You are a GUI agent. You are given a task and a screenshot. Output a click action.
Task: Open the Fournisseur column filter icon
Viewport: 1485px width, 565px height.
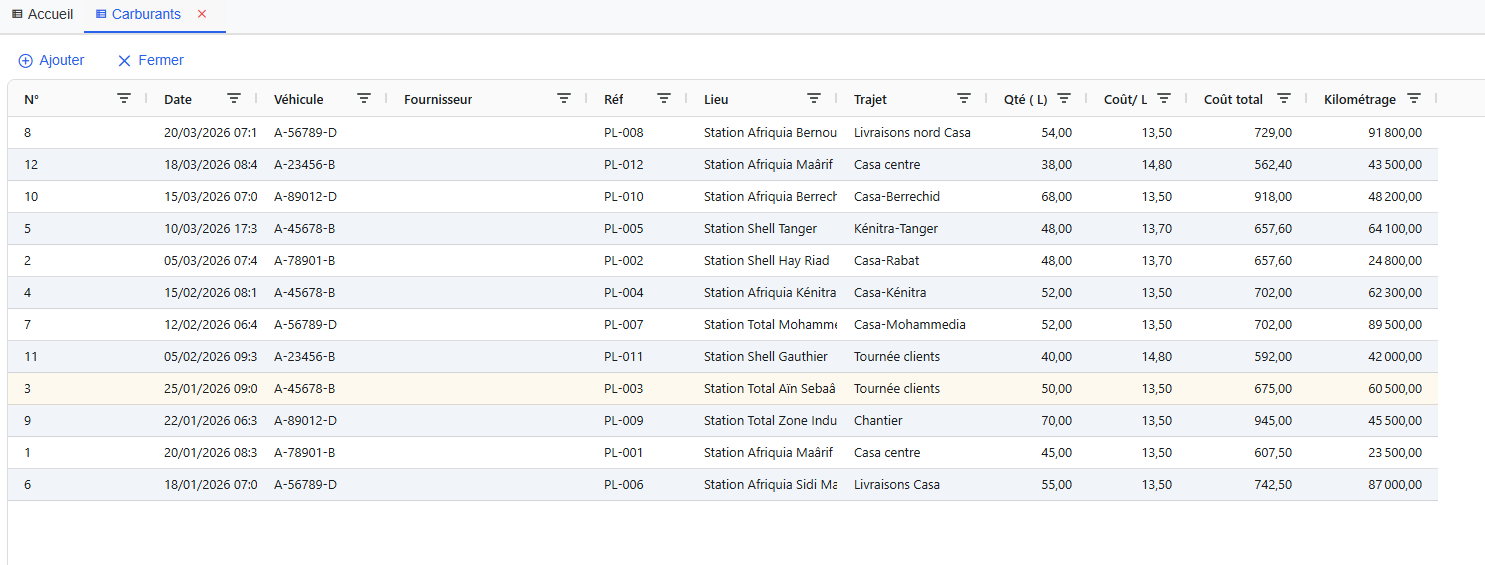click(564, 98)
